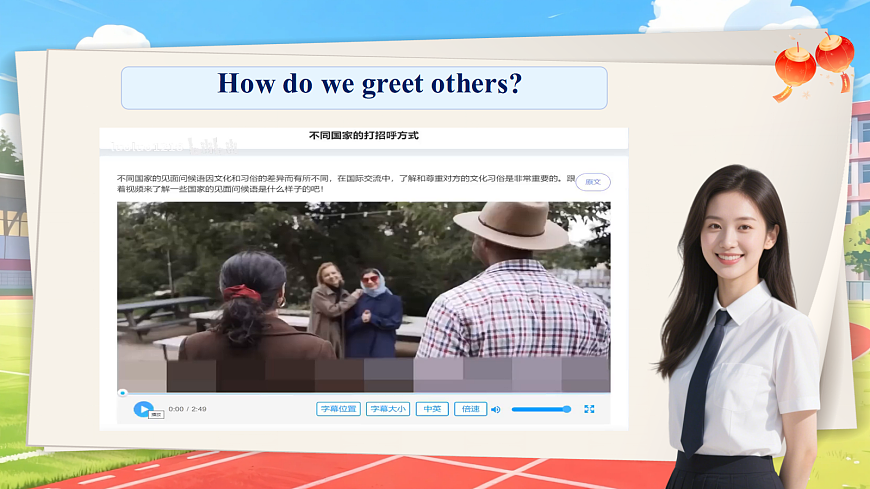This screenshot has height=489, width=870.
Task: Click the intro paragraph above the video
Action: (340, 183)
